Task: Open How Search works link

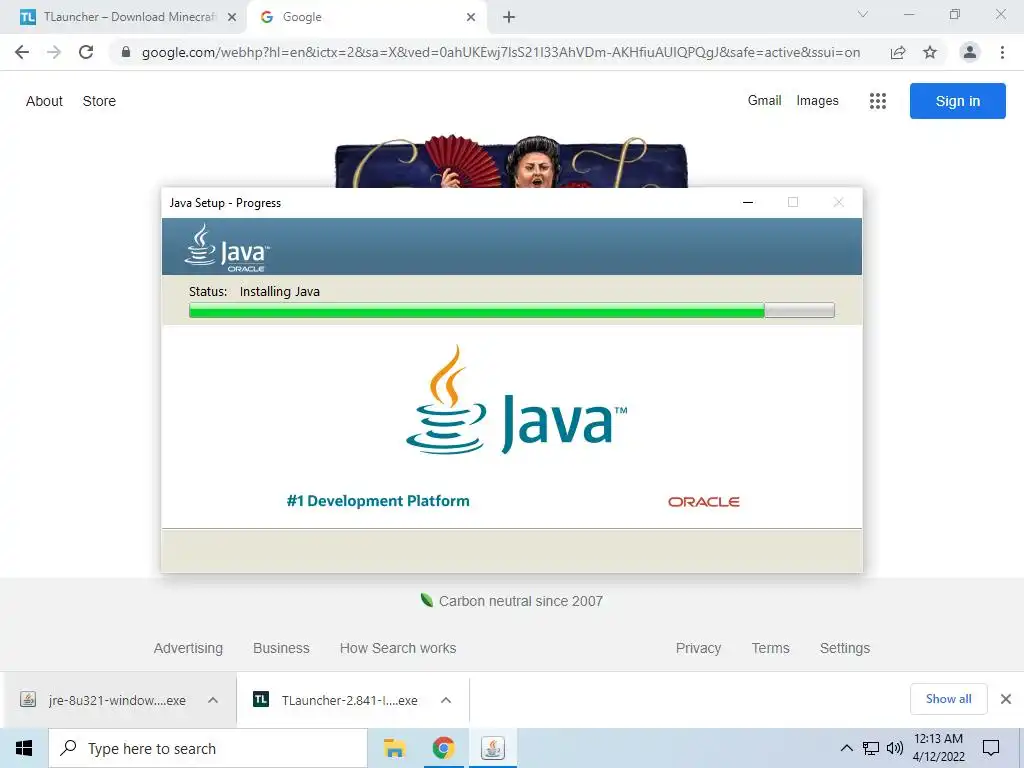Action: click(398, 648)
